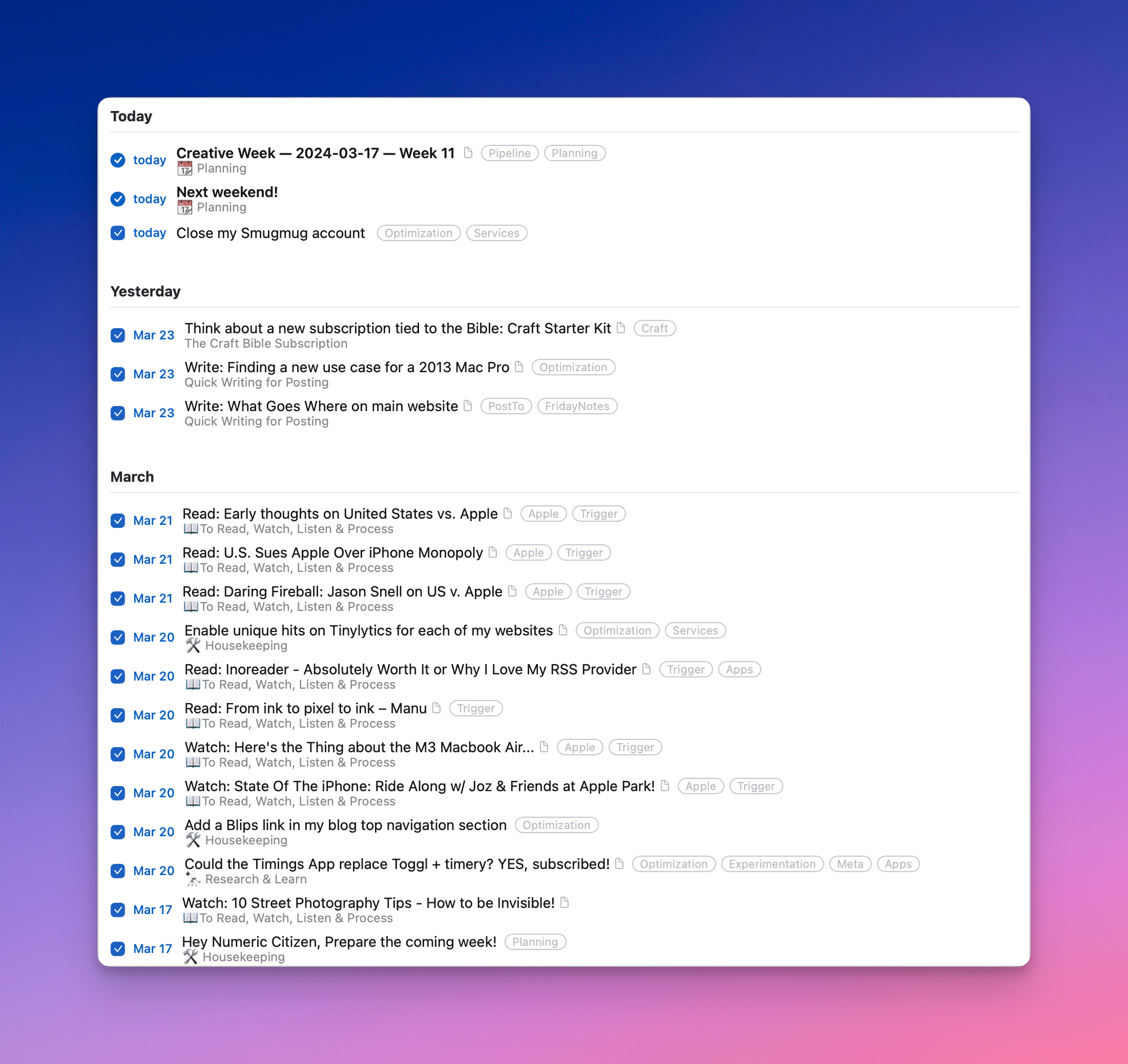The image size is (1128, 1064).
Task: Click note icon beside Creative Week task
Action: [468, 153]
